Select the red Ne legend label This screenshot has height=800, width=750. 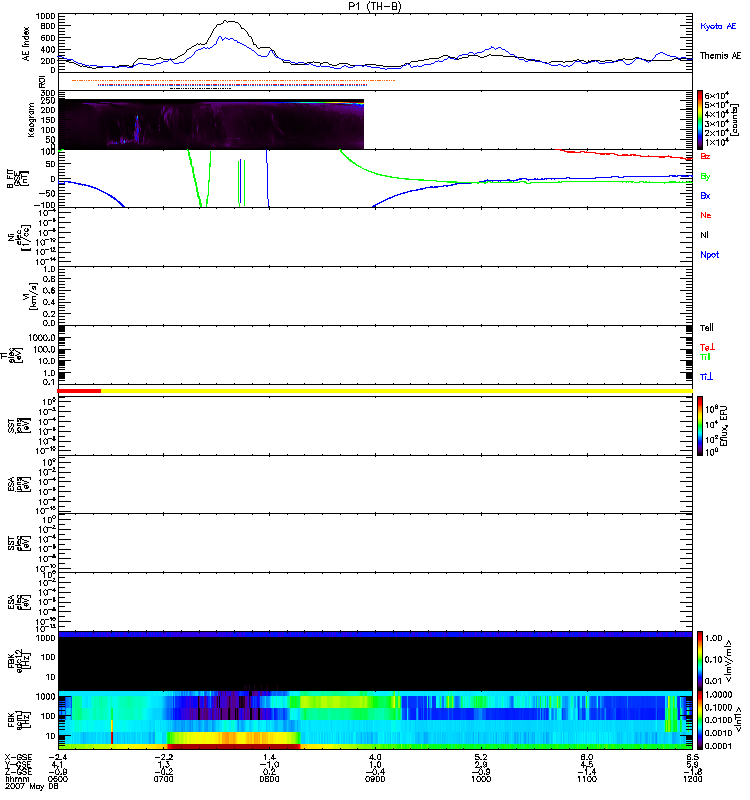[x=706, y=215]
